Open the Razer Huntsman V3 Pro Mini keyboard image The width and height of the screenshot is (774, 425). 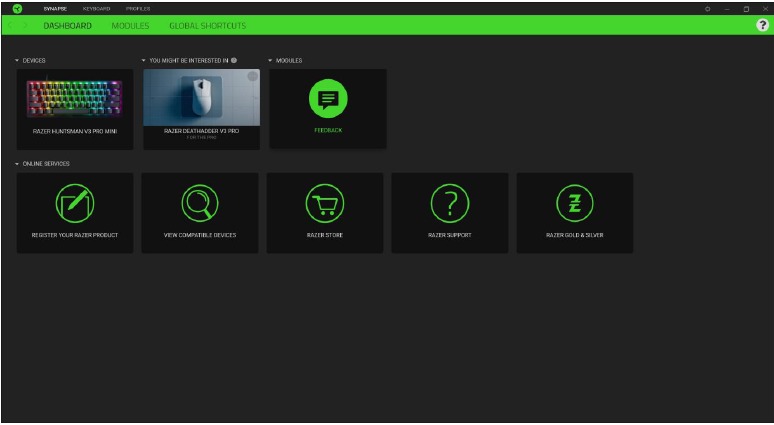tap(75, 99)
